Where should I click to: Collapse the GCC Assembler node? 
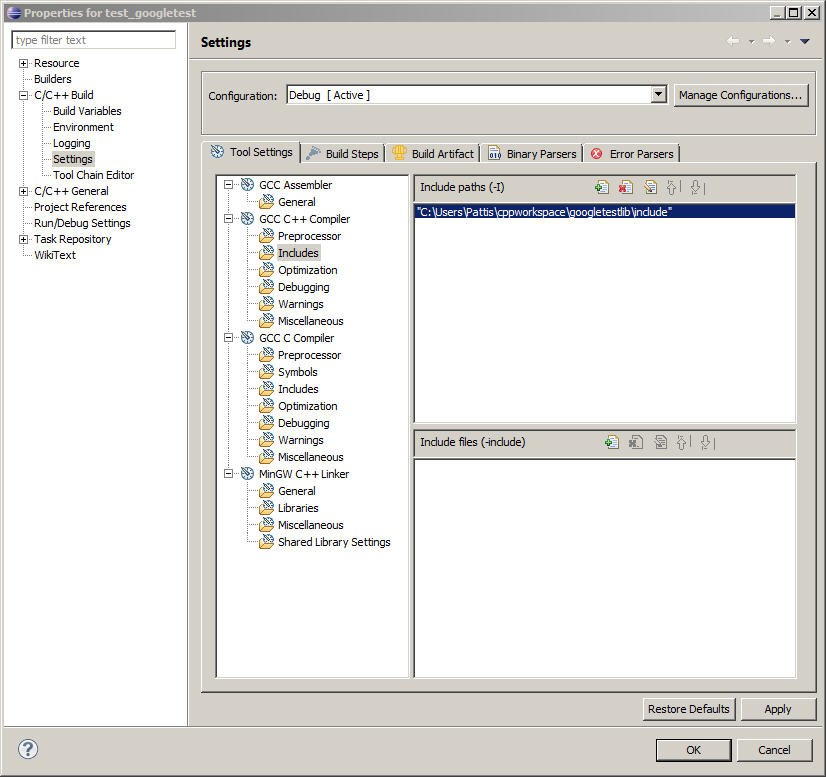pos(228,184)
